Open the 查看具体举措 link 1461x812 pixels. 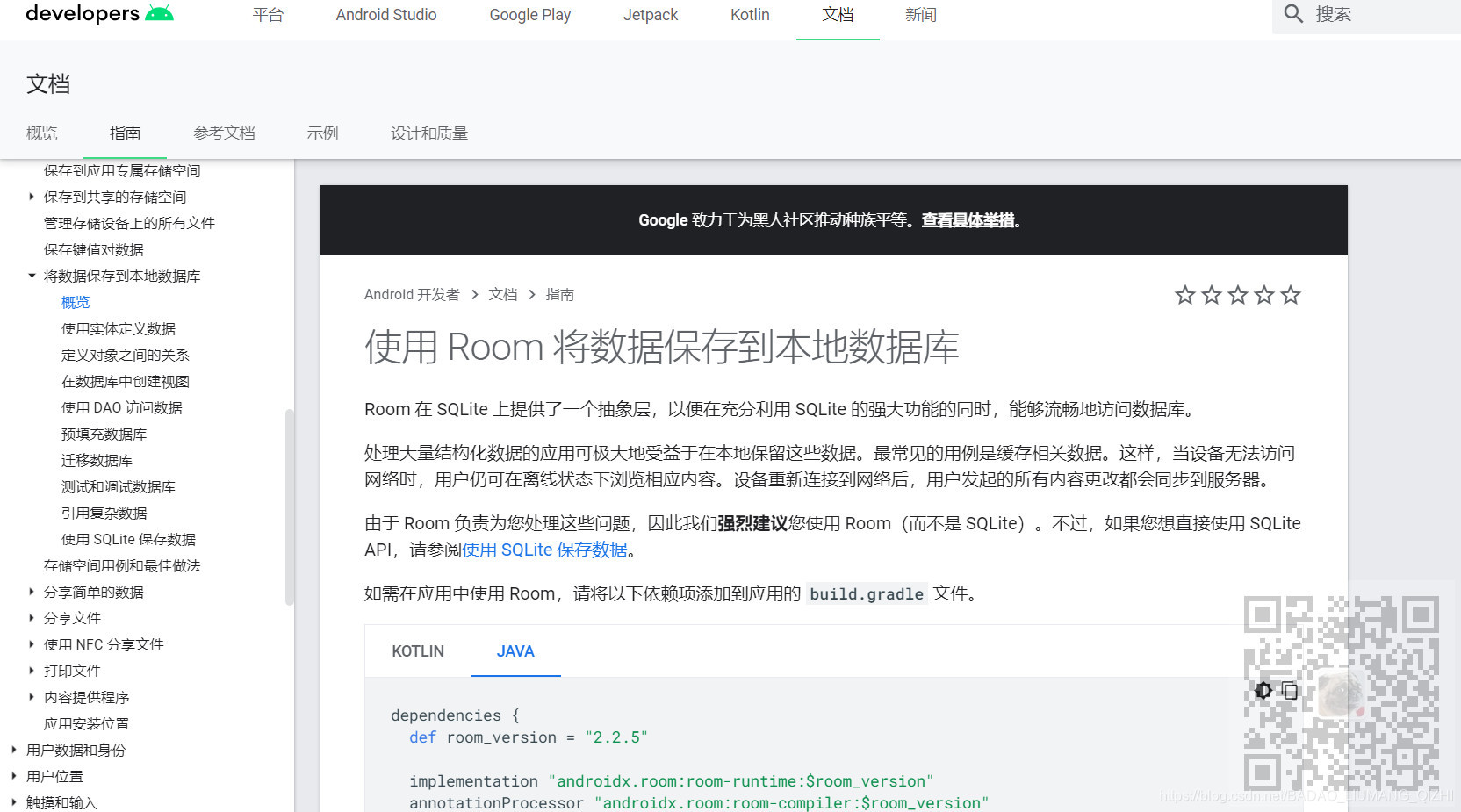[966, 220]
